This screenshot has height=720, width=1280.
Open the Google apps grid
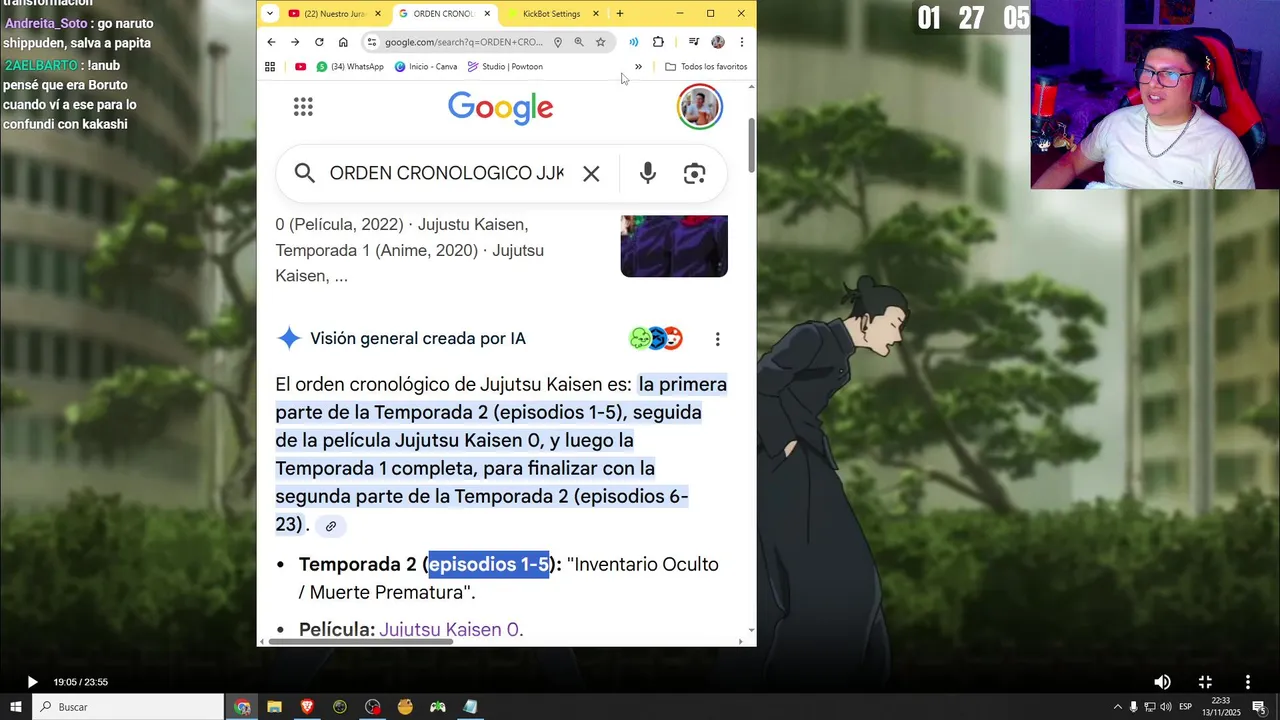pyautogui.click(x=303, y=107)
